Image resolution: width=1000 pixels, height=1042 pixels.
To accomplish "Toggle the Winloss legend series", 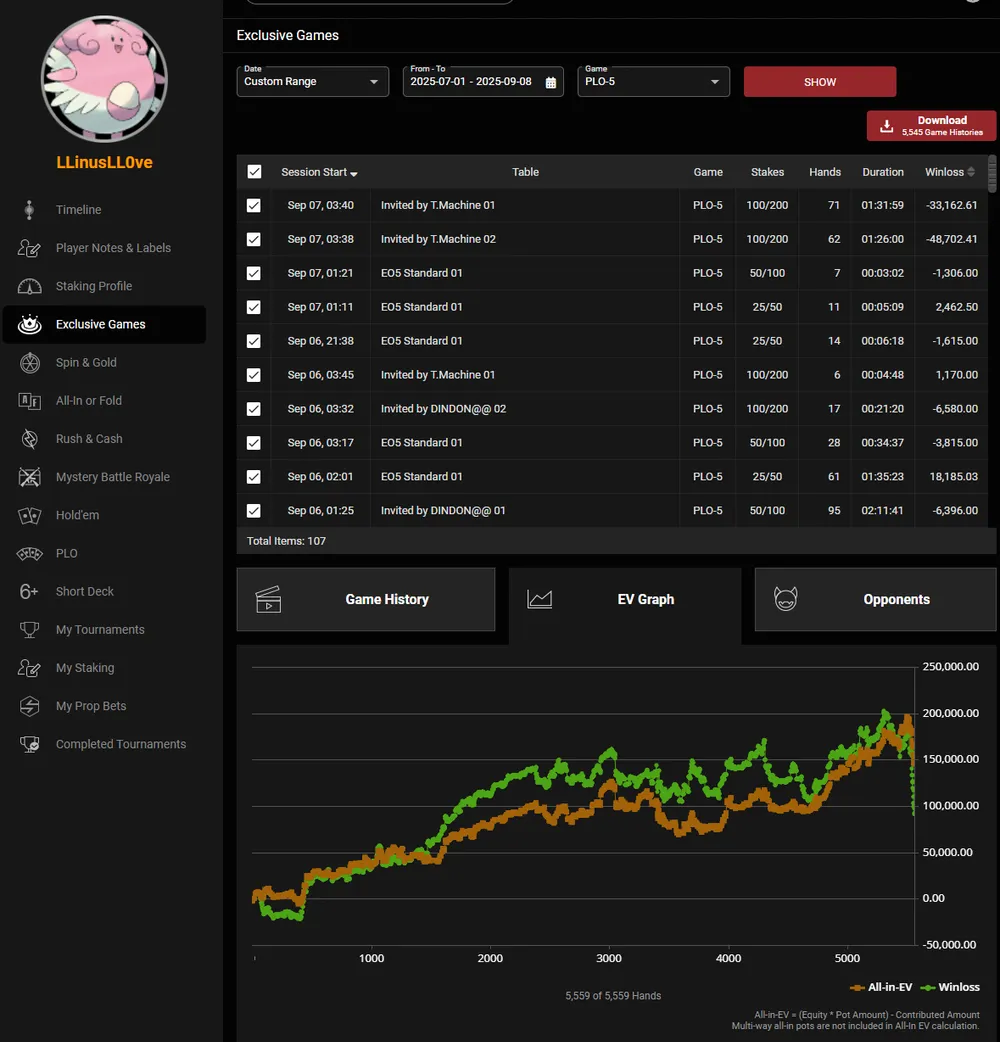I will [x=950, y=987].
